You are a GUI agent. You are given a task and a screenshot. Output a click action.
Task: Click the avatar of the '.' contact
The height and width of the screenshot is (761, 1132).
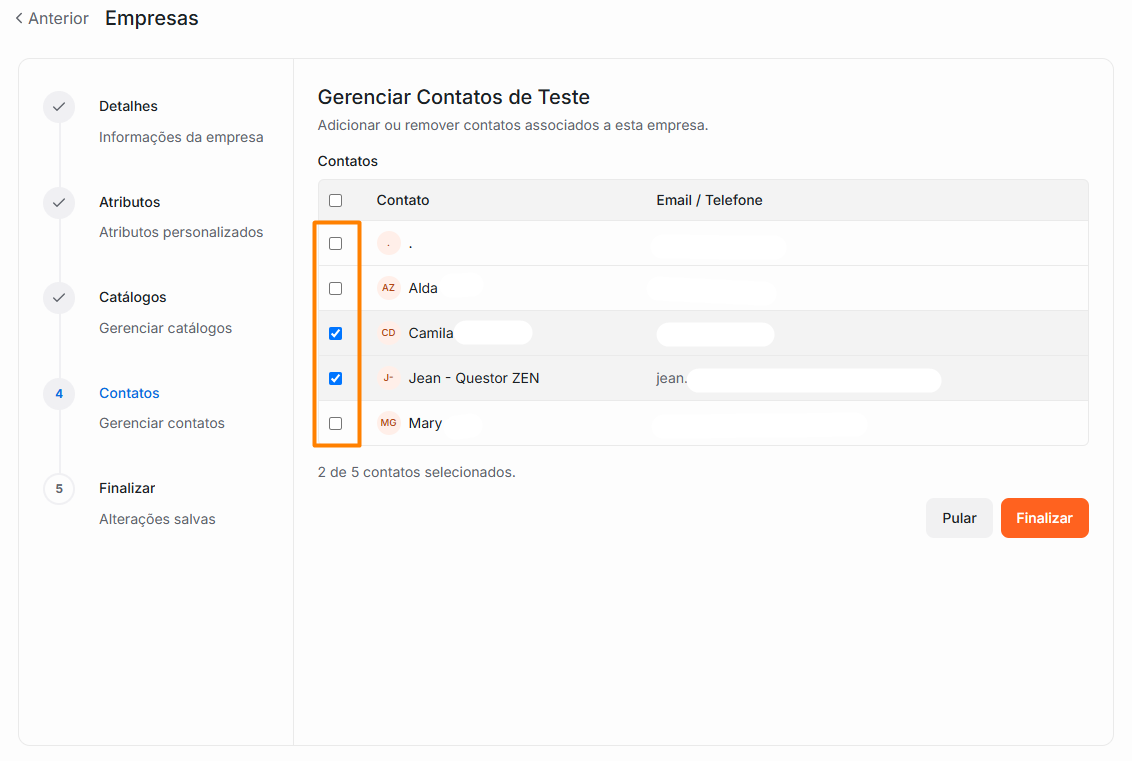pyautogui.click(x=388, y=243)
